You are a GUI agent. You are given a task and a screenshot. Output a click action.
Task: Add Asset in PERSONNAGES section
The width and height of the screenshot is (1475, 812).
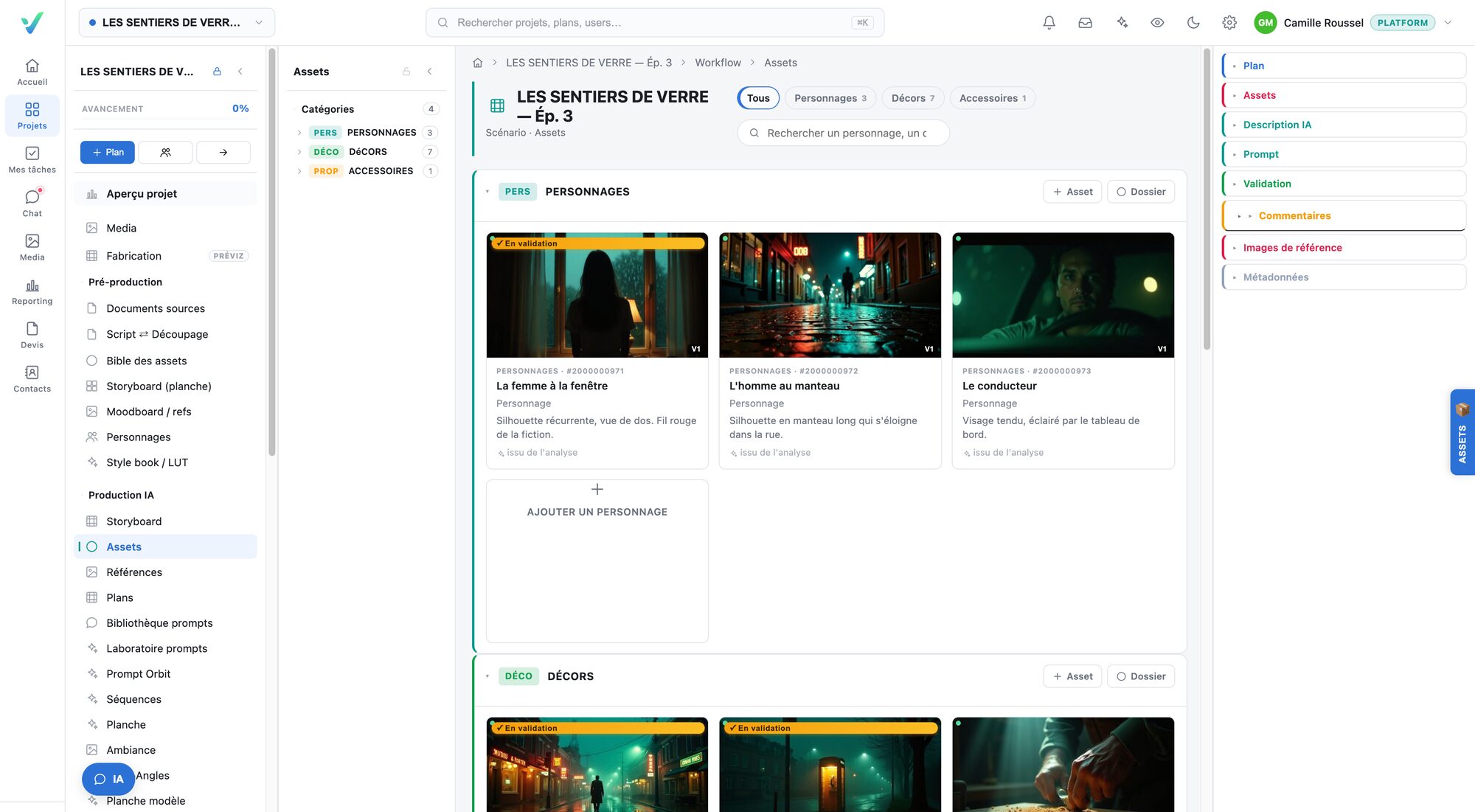tap(1072, 192)
